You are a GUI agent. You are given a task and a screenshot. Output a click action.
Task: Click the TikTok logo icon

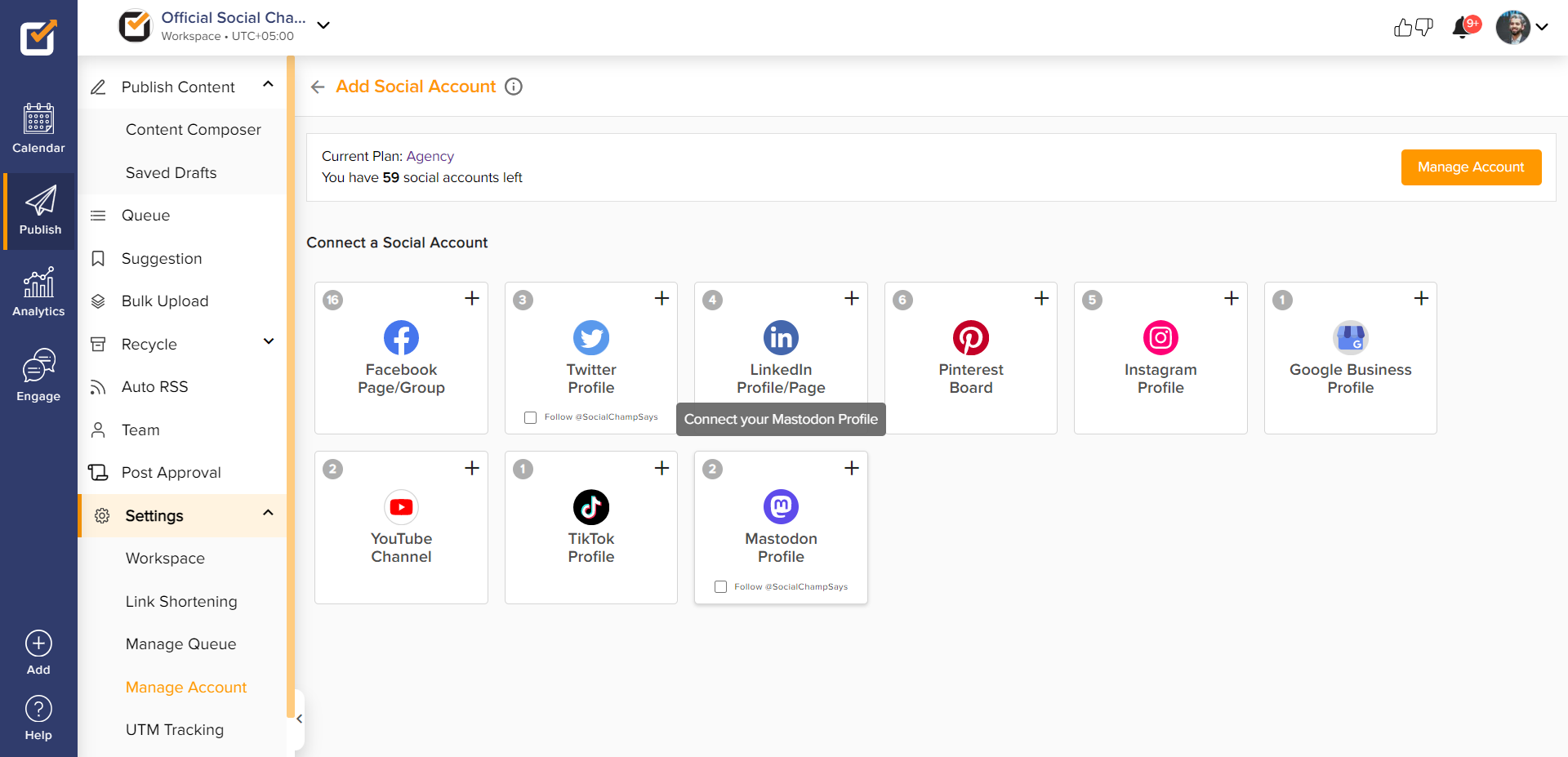[x=591, y=507]
